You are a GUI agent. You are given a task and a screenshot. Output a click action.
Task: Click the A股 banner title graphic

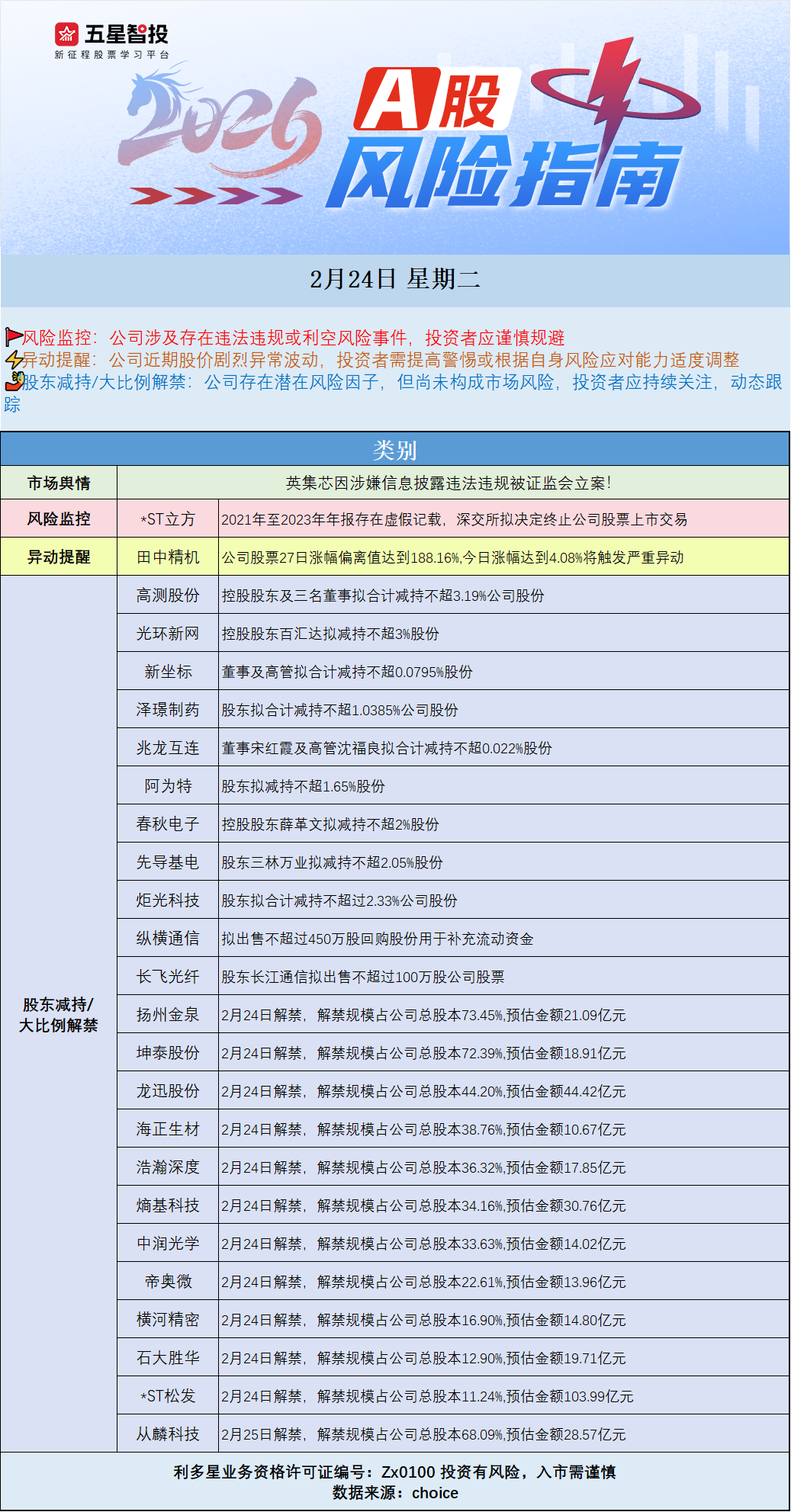coord(439,99)
